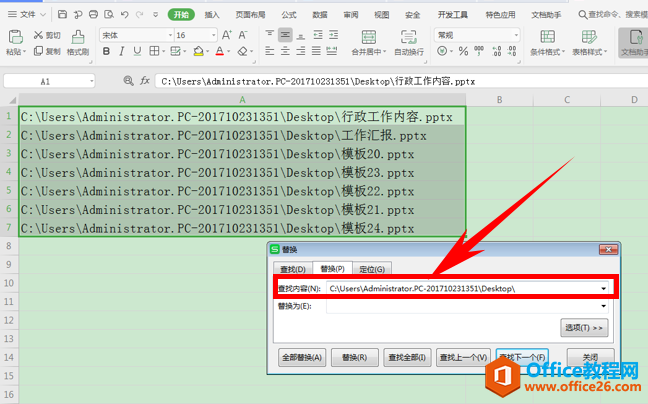Click increase decimal places icon

(x=497, y=51)
